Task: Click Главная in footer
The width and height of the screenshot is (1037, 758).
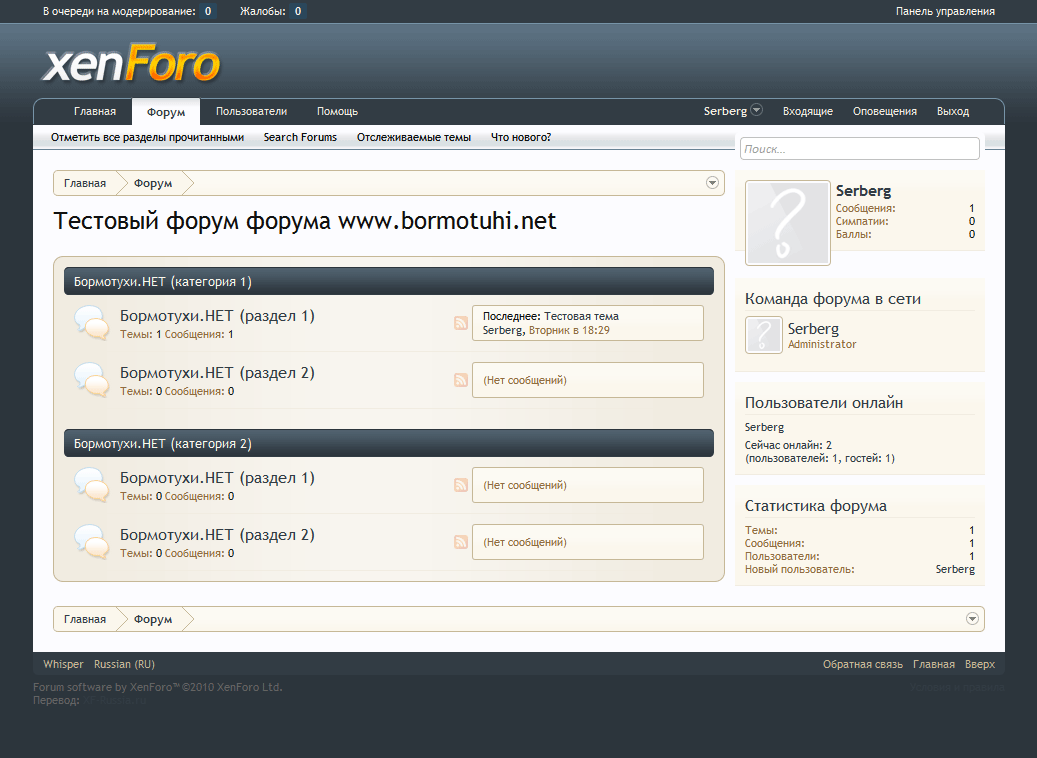Action: (x=933, y=664)
